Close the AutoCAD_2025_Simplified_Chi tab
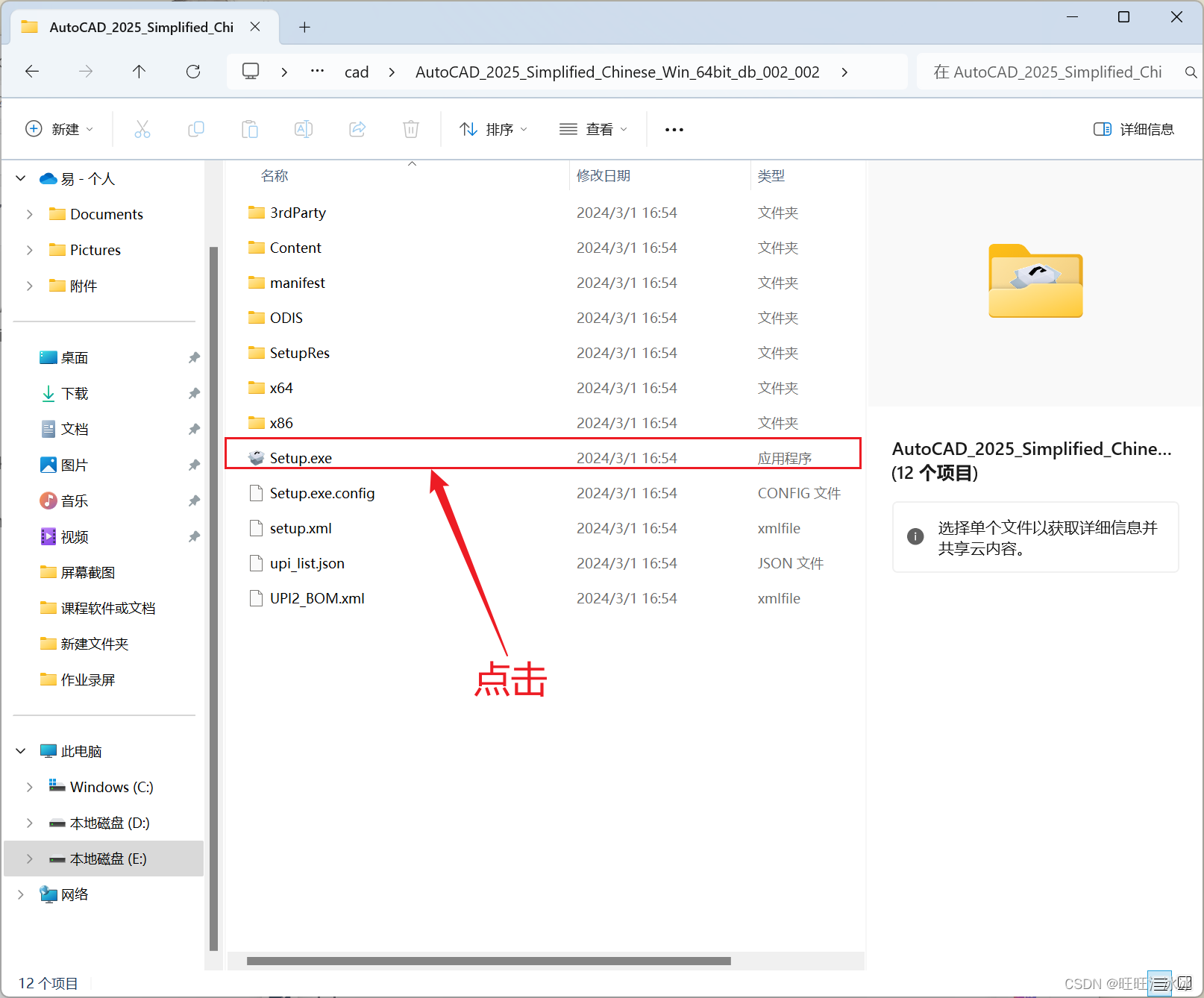1204x998 pixels. point(255,27)
